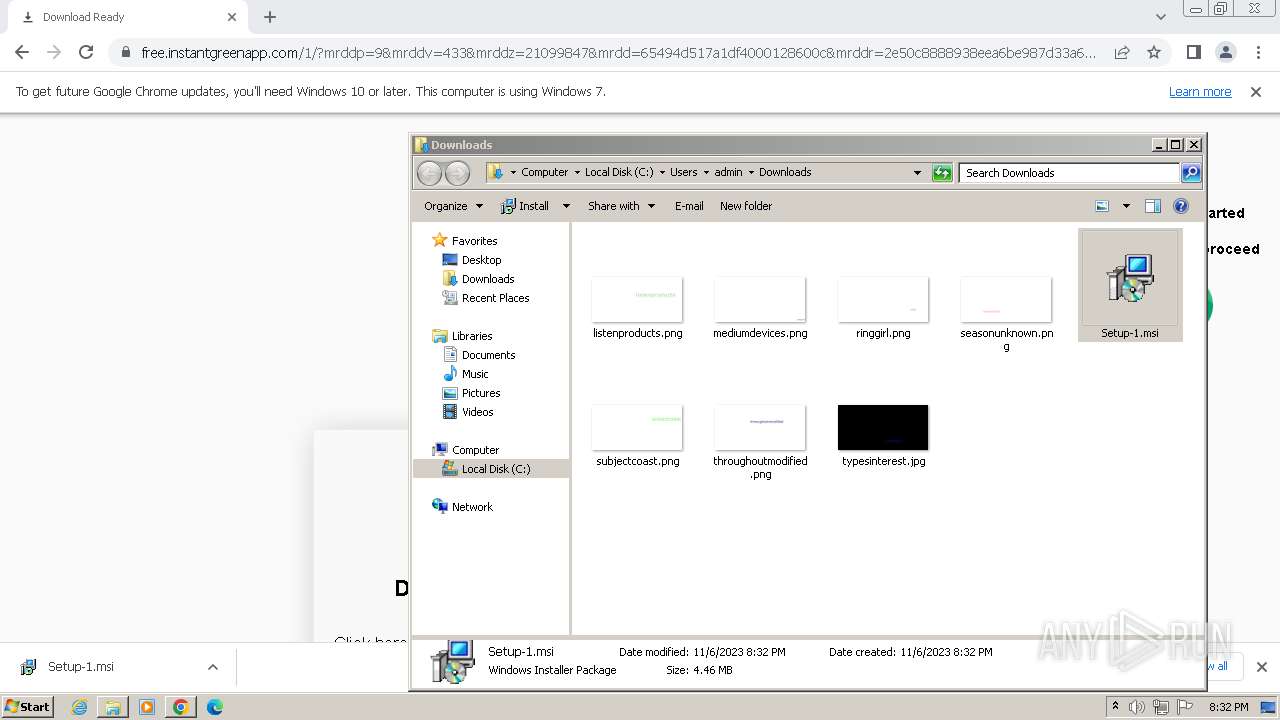Open the Music library

pos(475,374)
